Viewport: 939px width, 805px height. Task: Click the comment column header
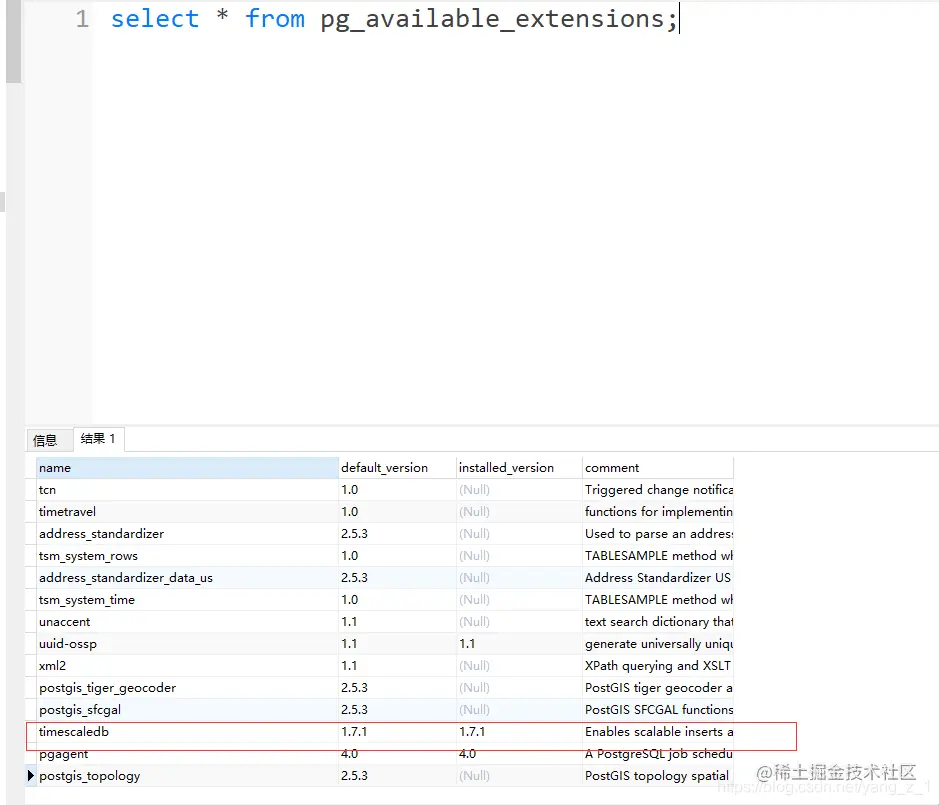(x=658, y=468)
